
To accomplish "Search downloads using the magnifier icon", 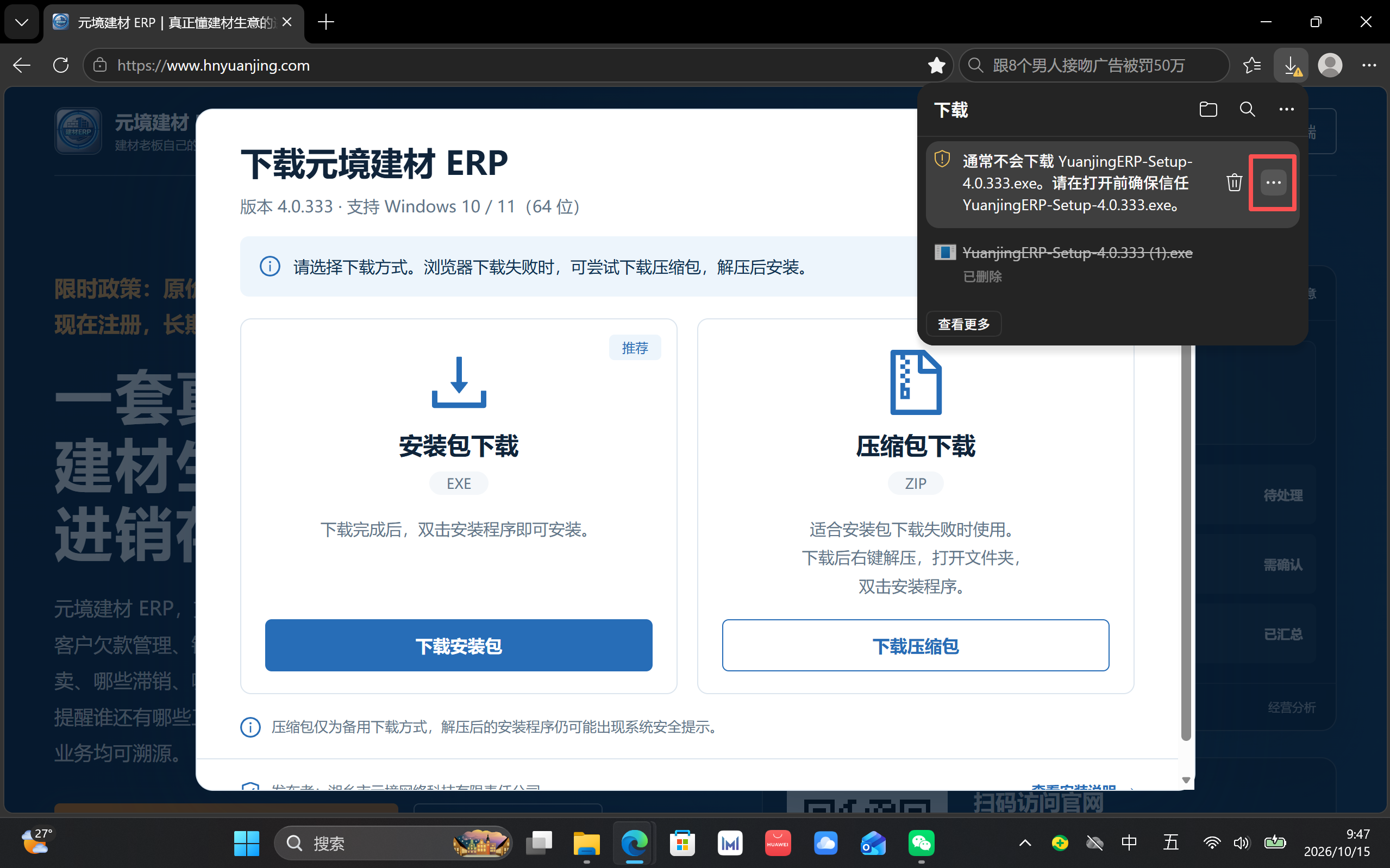I will 1247,109.
